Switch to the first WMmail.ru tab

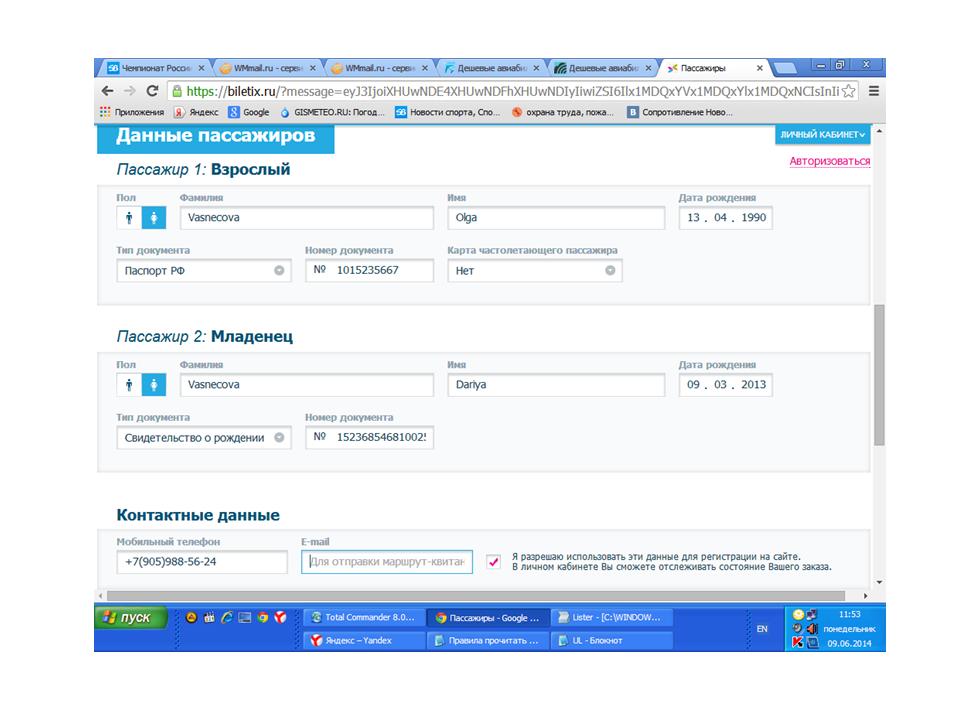point(268,68)
